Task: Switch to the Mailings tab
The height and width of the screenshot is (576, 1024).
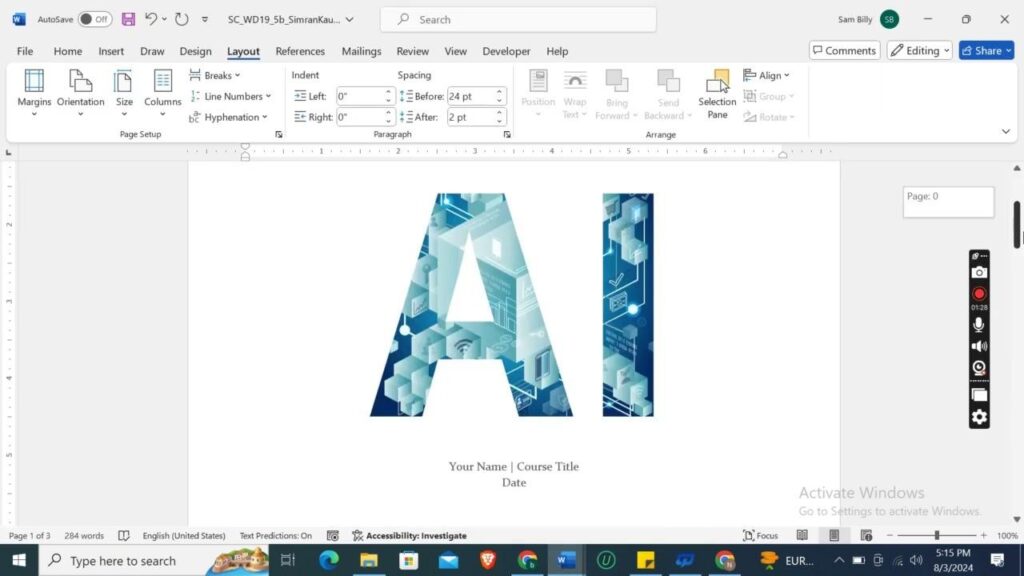Action: pyautogui.click(x=361, y=51)
